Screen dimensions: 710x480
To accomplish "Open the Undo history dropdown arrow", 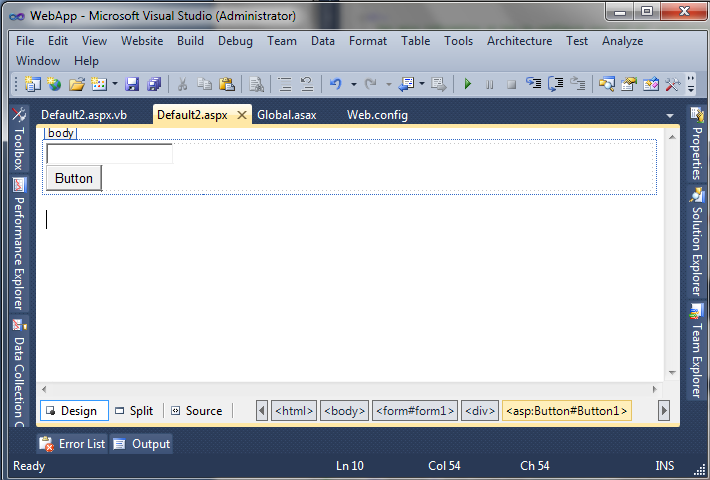I will click(x=354, y=84).
